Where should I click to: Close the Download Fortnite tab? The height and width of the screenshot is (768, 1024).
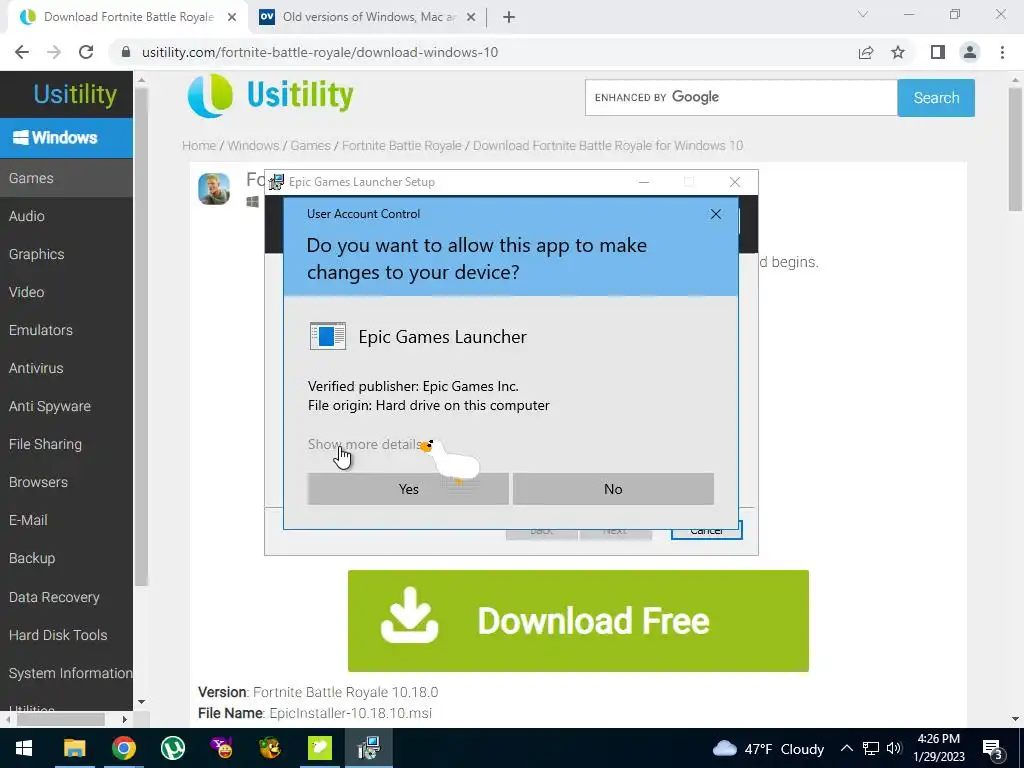(x=232, y=18)
